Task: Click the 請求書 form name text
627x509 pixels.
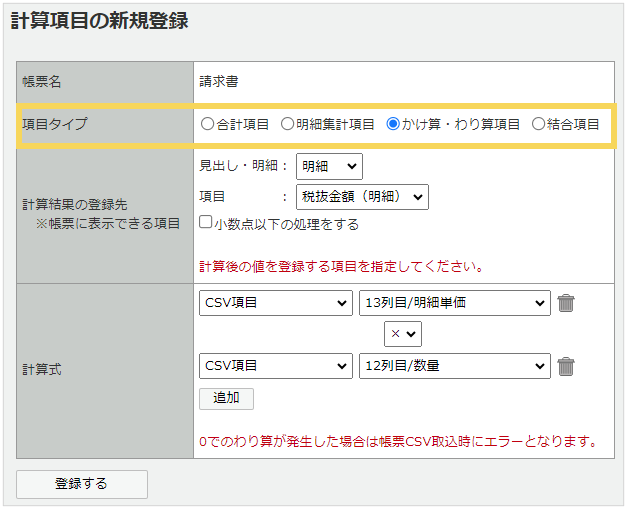Action: coord(219,82)
